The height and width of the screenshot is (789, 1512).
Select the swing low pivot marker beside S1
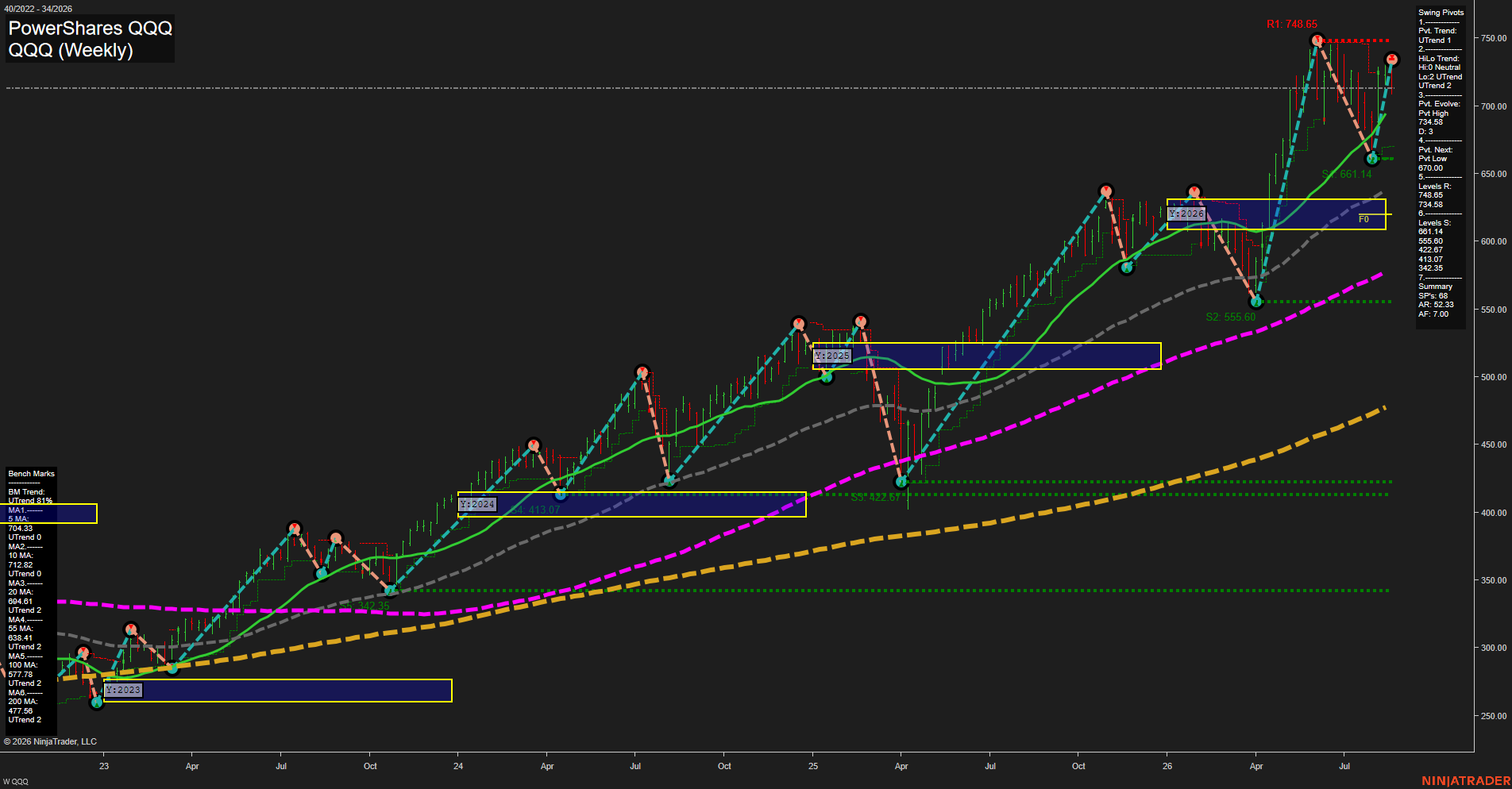pos(1371,159)
